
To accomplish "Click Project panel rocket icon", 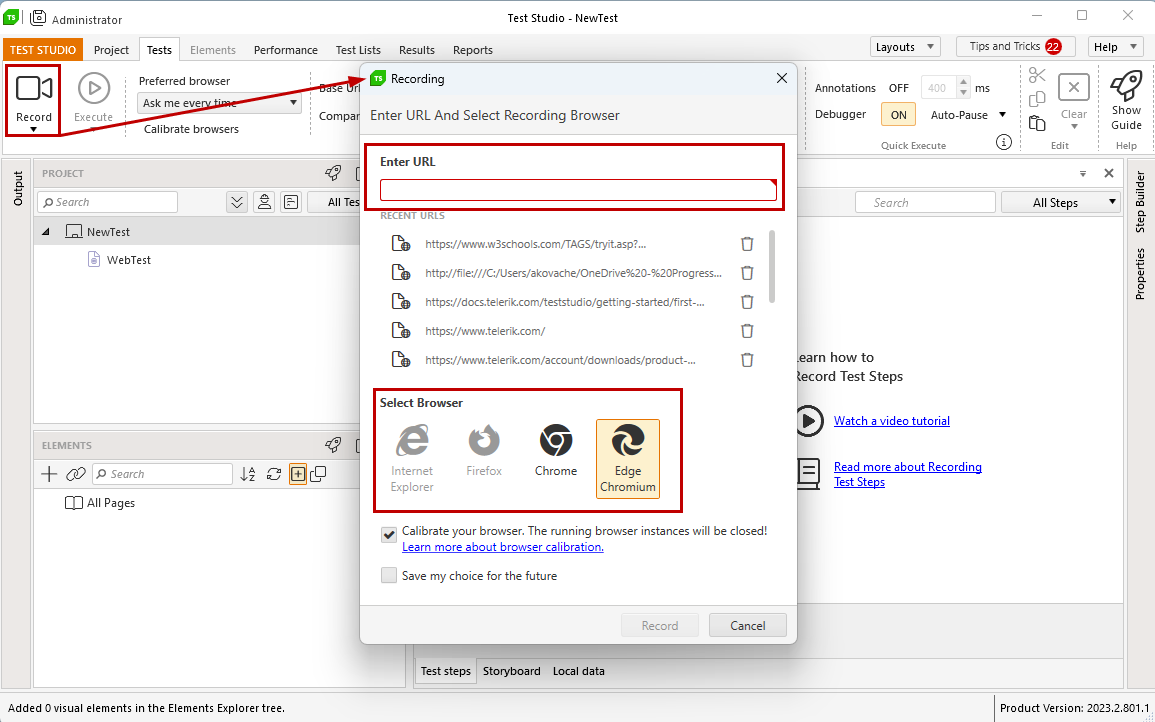I will 333,173.
